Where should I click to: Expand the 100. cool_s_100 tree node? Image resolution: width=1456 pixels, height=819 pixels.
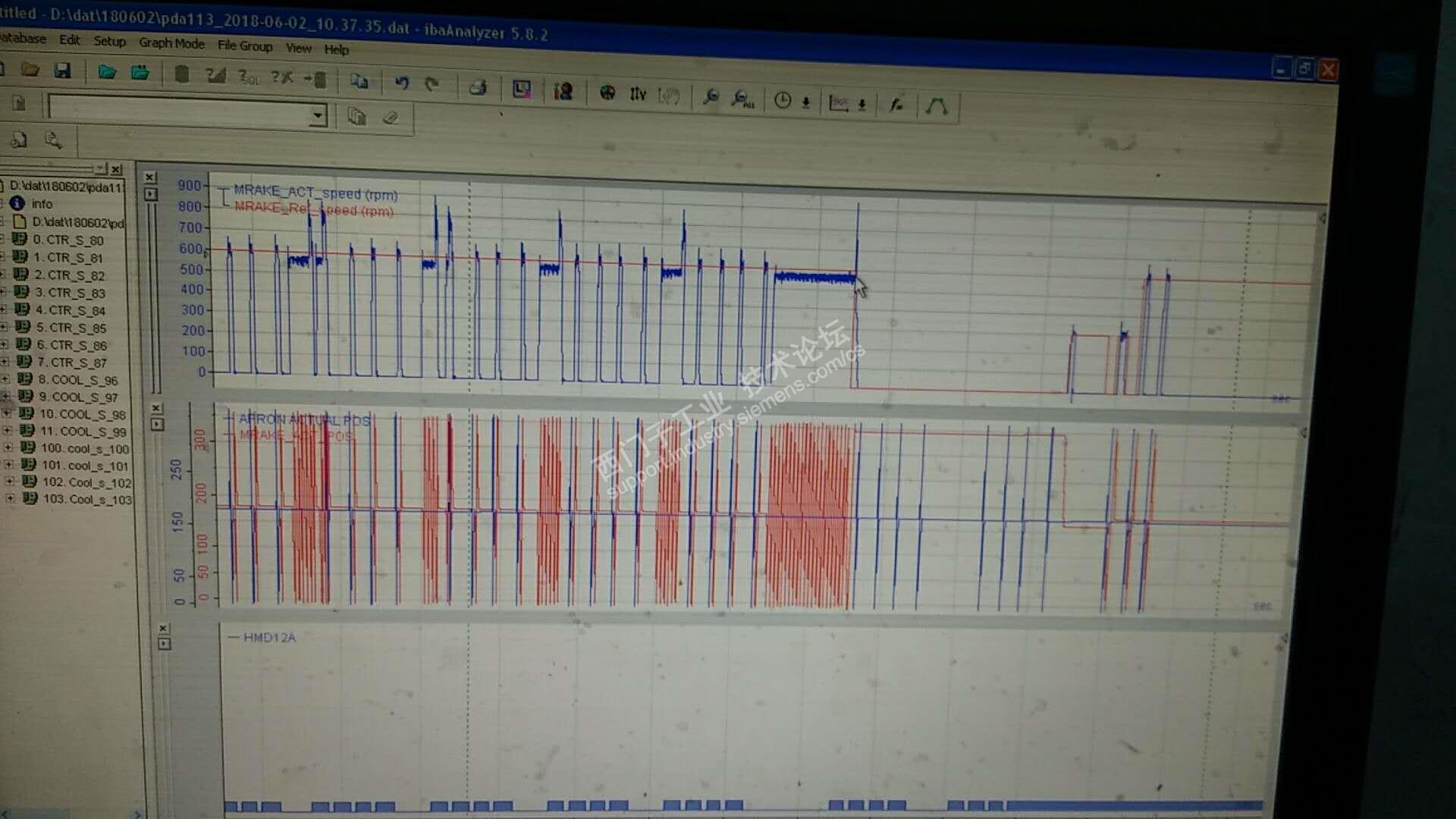point(8,447)
